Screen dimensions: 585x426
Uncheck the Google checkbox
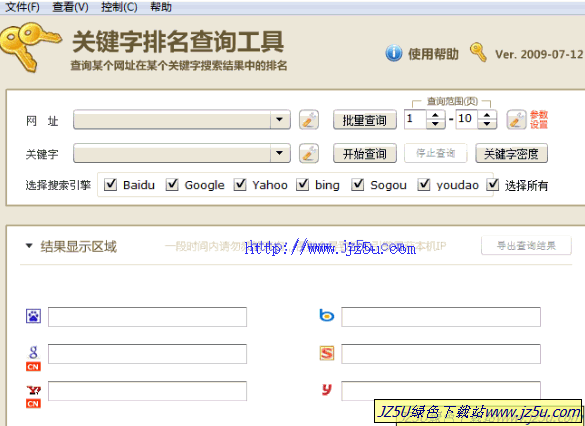pos(172,184)
